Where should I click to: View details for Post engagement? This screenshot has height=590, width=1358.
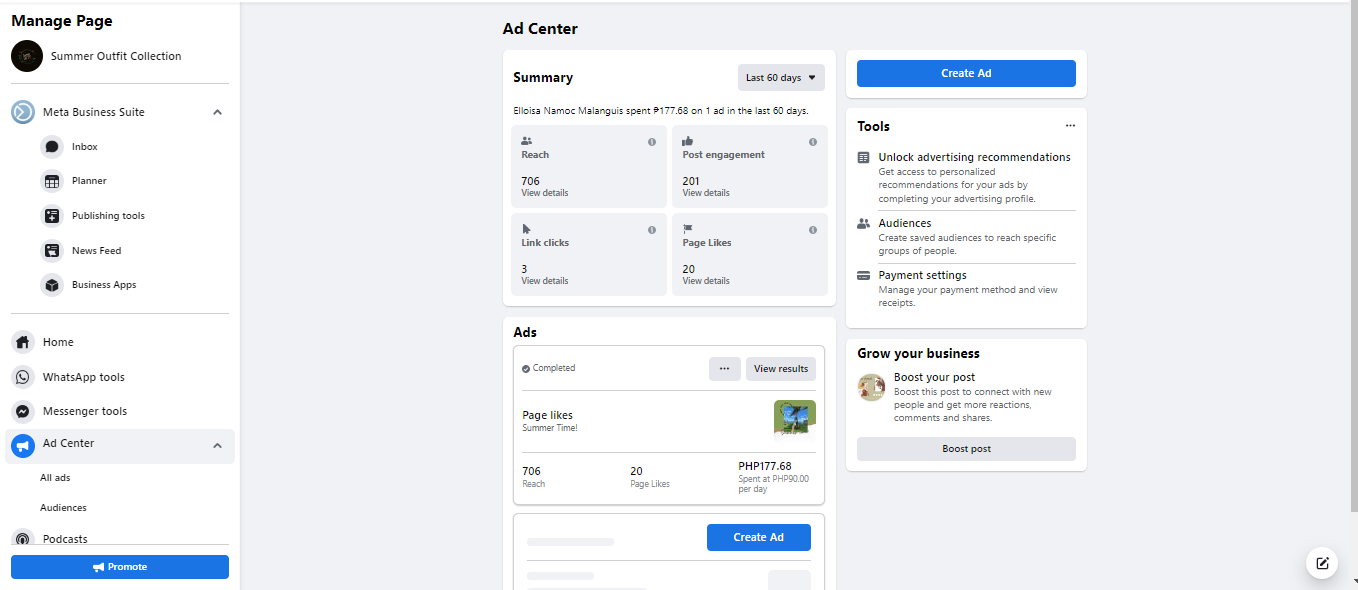tap(706, 193)
